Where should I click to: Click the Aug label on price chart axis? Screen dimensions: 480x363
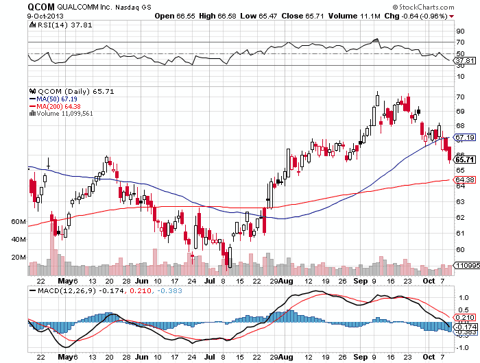[x=286, y=281]
